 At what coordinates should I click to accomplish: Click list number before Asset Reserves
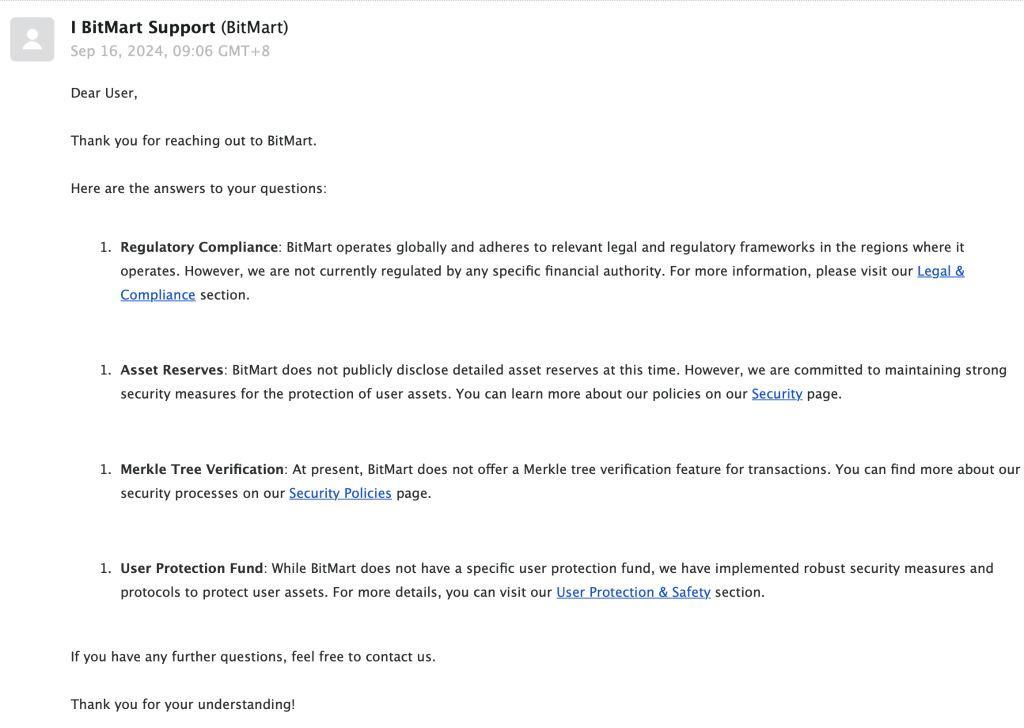[x=105, y=370]
